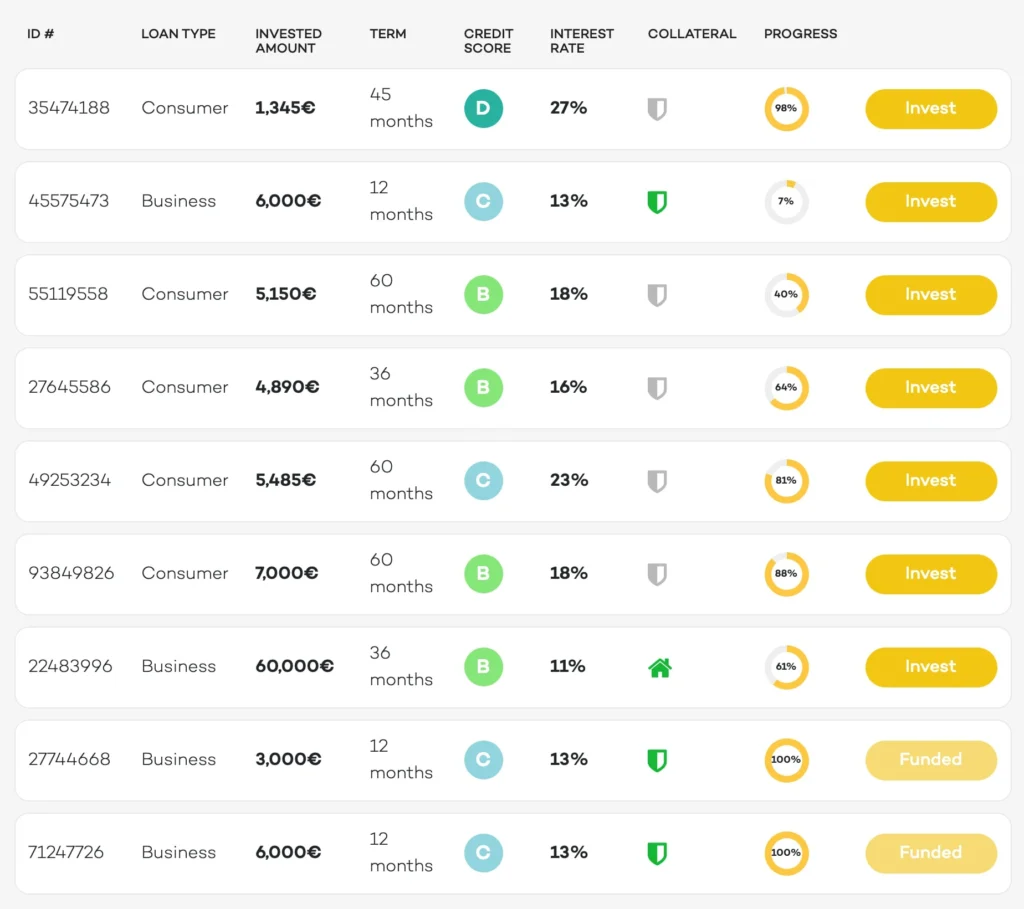Click the 98% progress ring
Image resolution: width=1024 pixels, height=909 pixels.
tap(786, 108)
